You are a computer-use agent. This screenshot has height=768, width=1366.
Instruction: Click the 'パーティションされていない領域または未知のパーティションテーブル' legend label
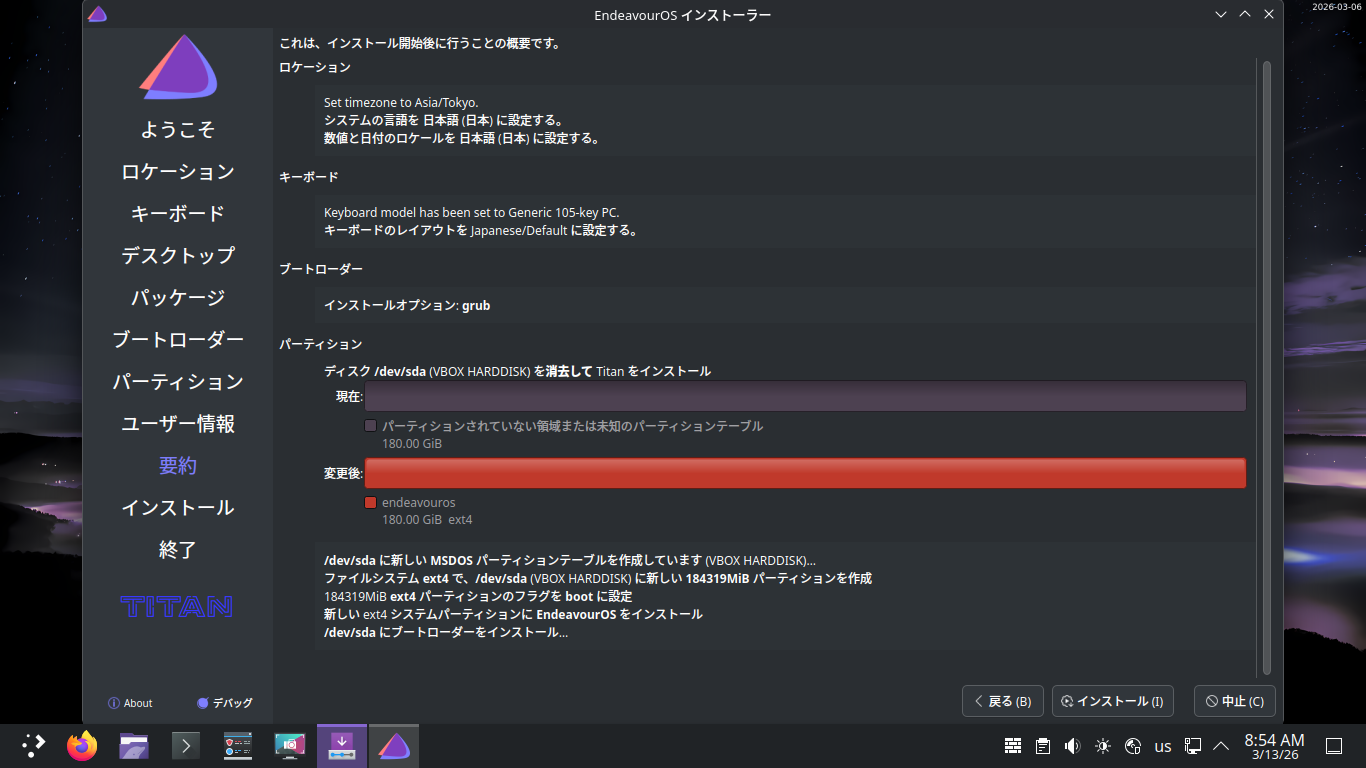[572, 426]
